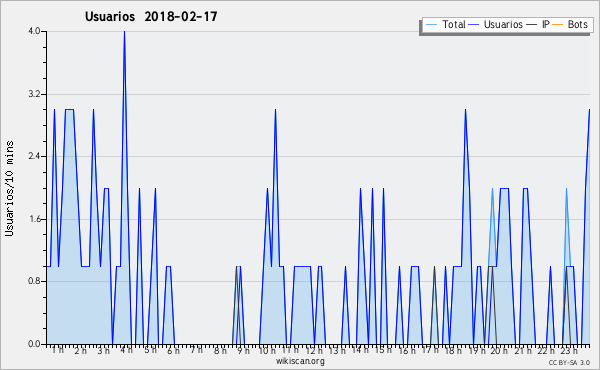This screenshot has height=370, width=600.
Task: Click the '22 h' x-axis label
Action: tap(546, 350)
